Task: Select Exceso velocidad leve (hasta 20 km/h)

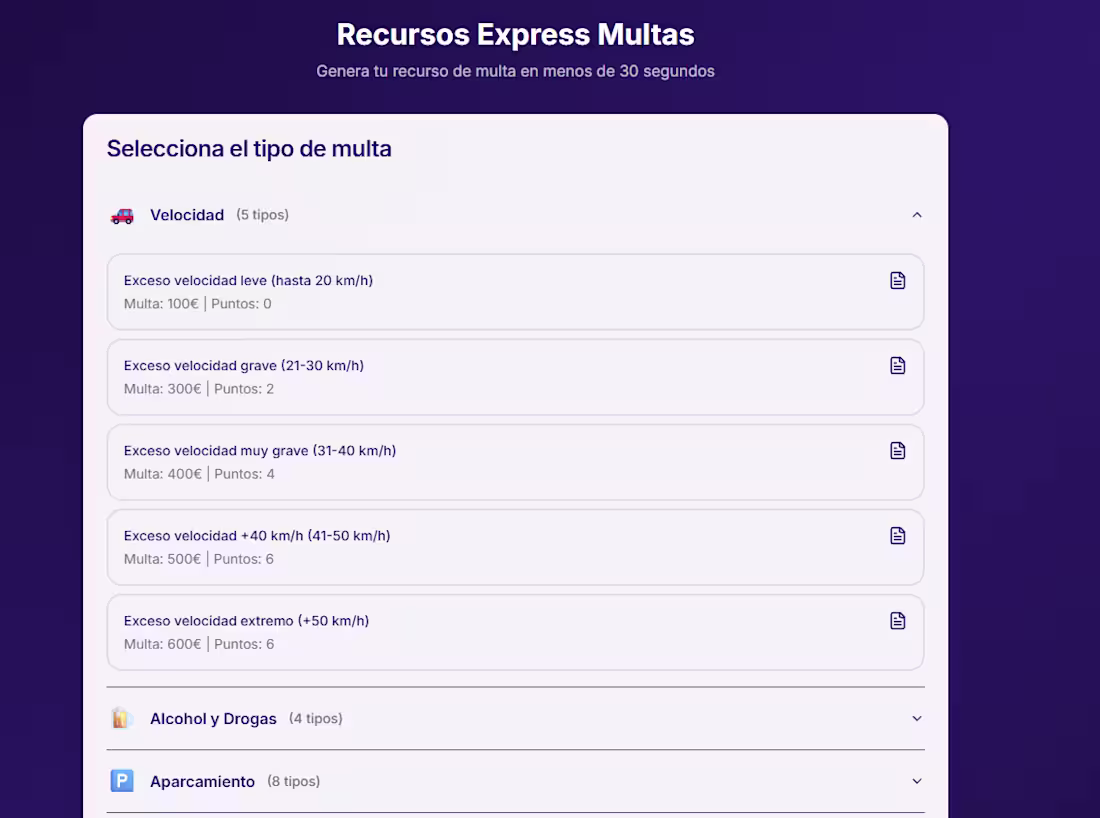Action: [515, 292]
